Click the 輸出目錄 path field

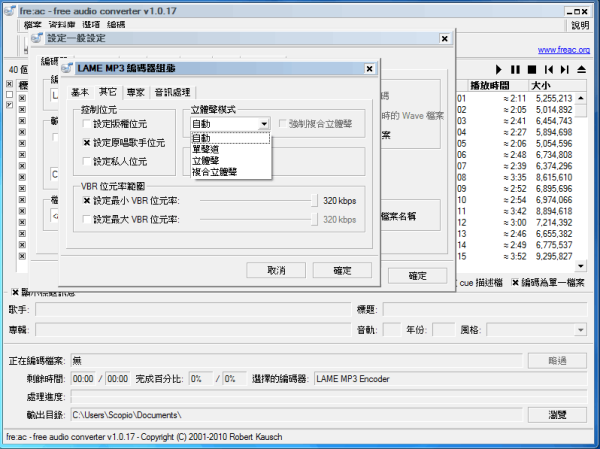297,415
